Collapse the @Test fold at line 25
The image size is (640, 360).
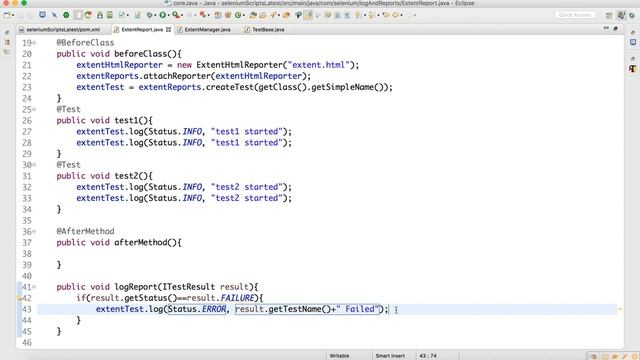[x=34, y=109]
